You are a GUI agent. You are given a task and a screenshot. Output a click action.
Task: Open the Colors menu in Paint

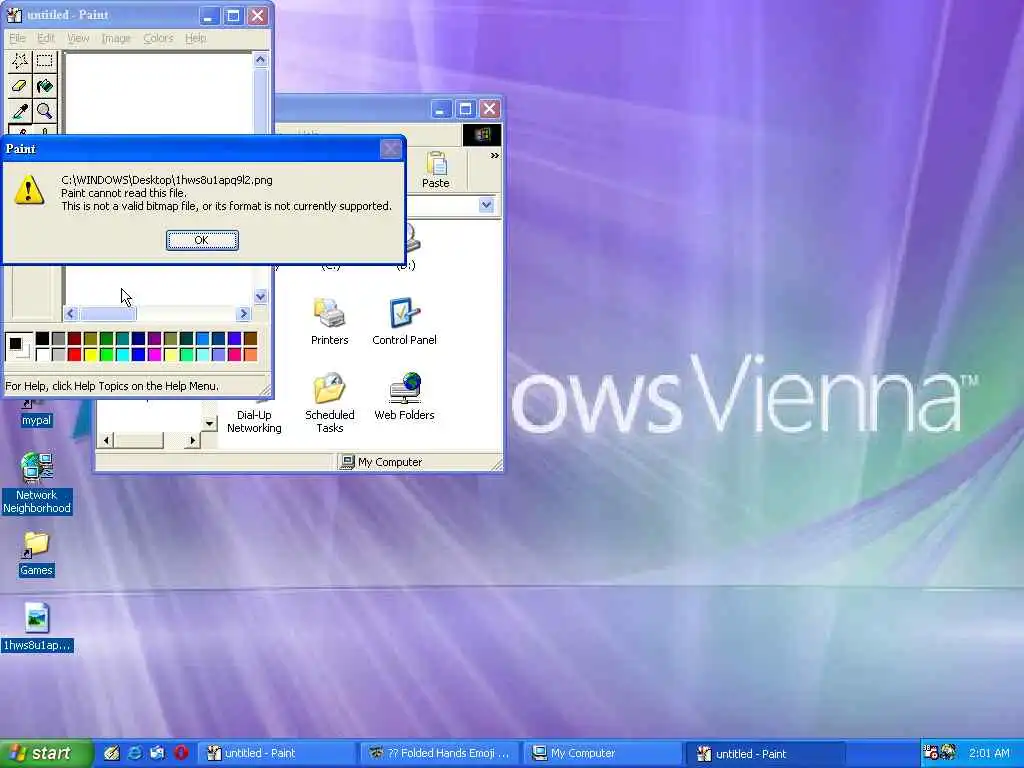[158, 39]
